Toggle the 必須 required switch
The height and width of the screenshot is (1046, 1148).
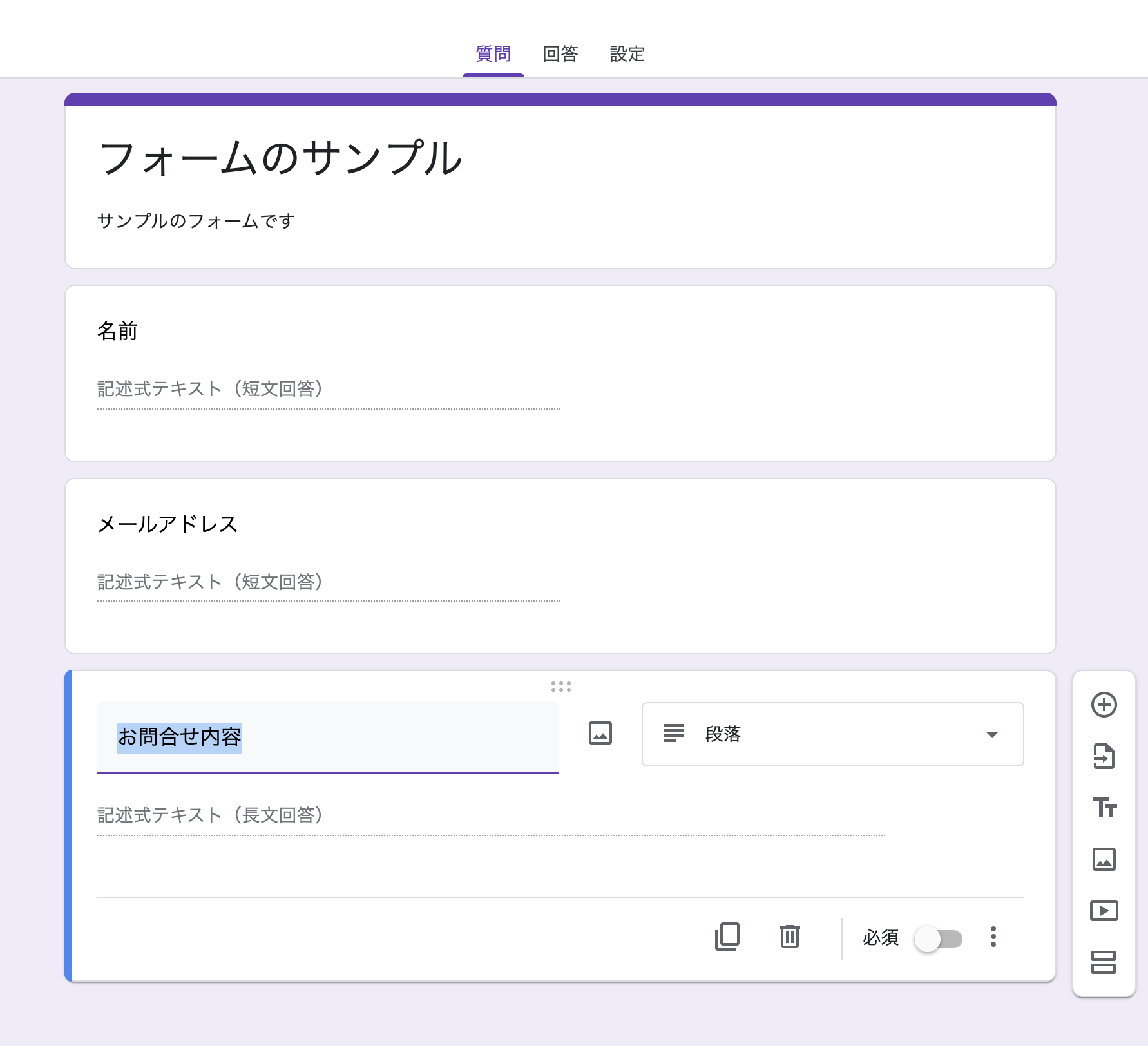coord(939,938)
